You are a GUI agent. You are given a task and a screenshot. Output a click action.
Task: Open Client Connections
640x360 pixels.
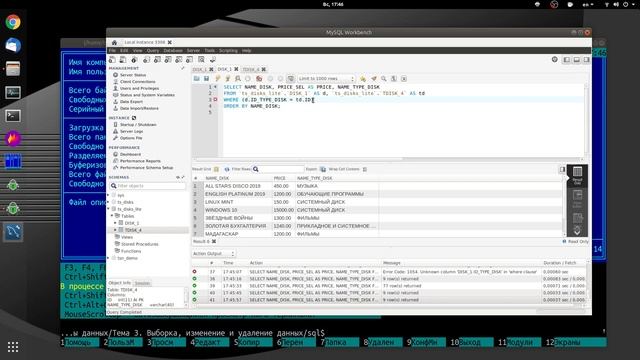coord(138,82)
